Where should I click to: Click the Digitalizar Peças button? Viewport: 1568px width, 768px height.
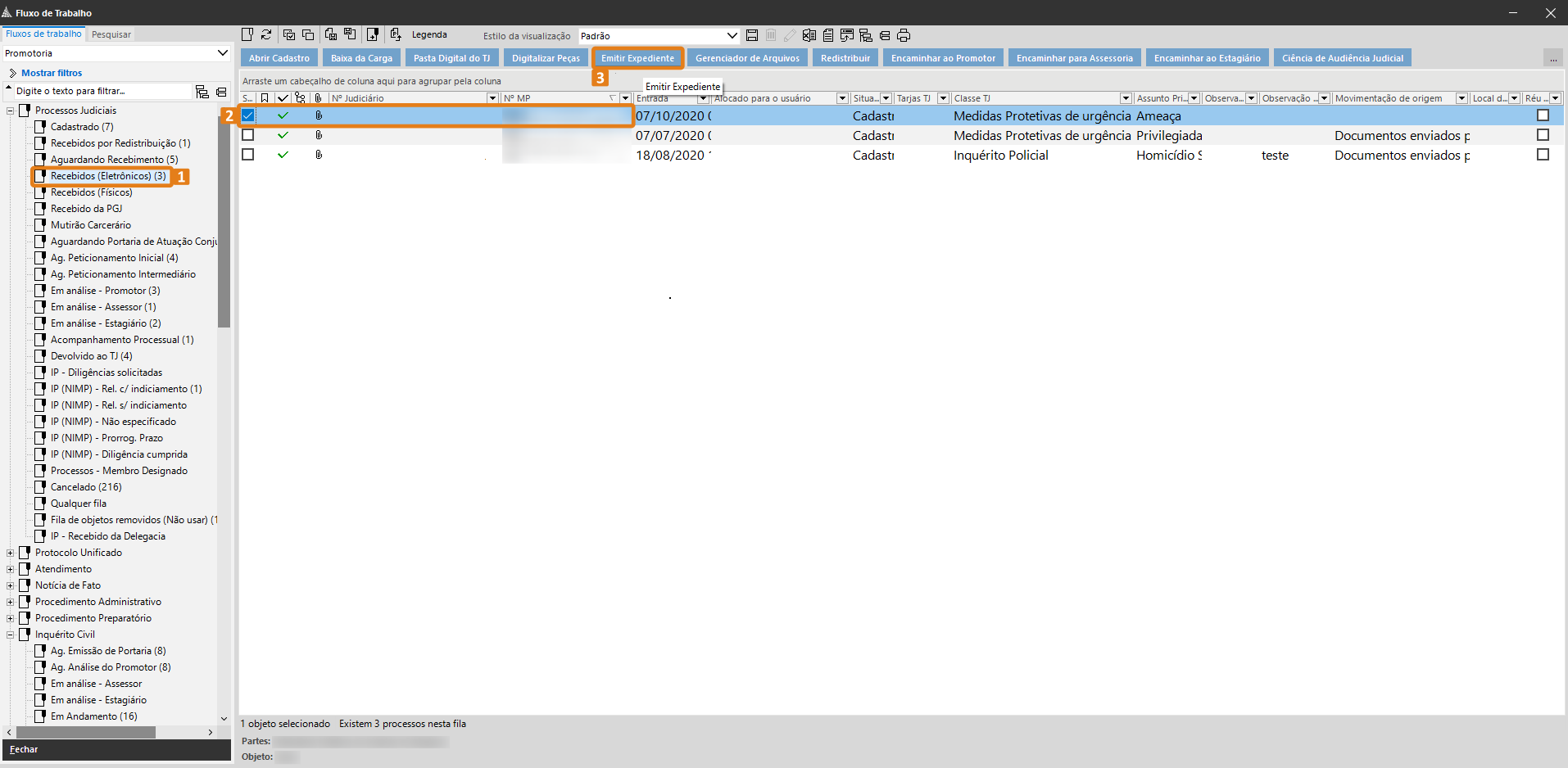pos(546,58)
